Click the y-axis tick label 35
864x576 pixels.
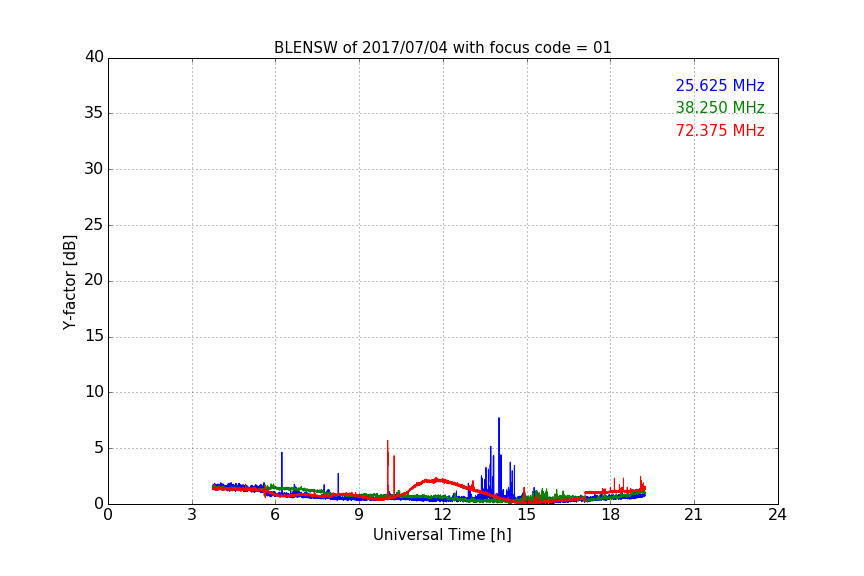click(x=94, y=113)
